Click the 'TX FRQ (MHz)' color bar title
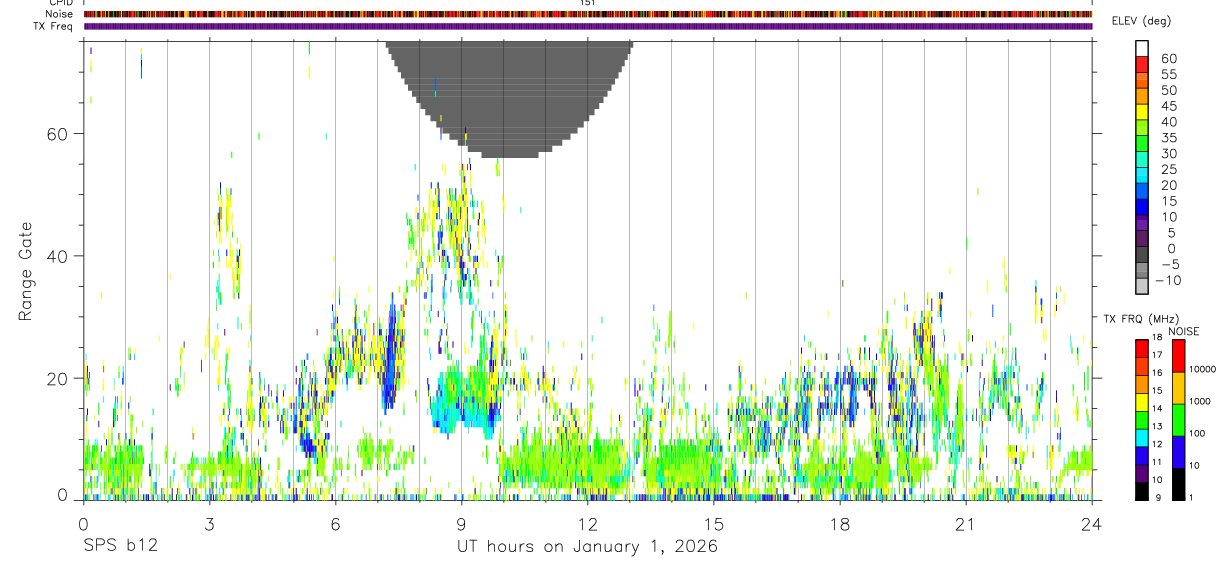1228x567 pixels. 1141,318
